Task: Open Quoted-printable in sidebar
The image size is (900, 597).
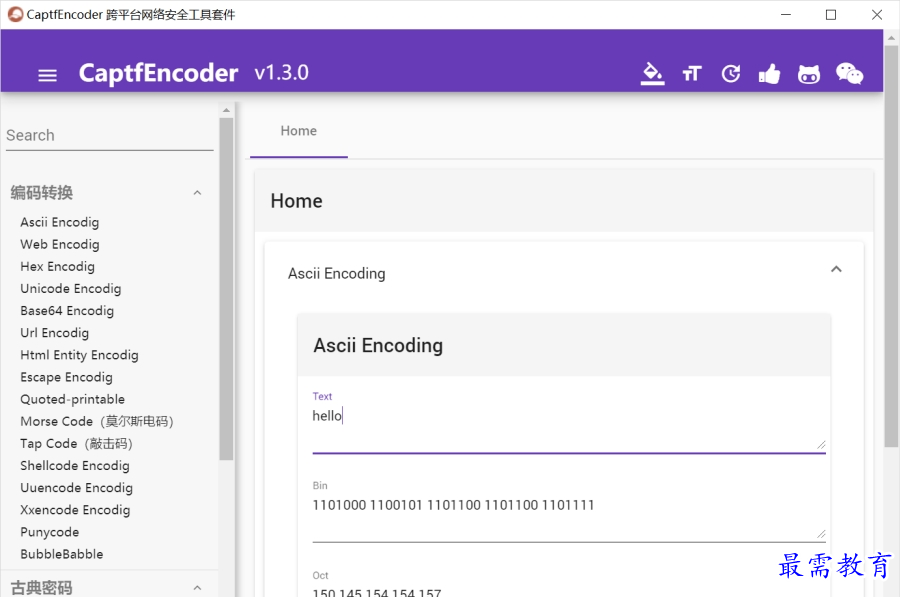Action: [x=72, y=400]
